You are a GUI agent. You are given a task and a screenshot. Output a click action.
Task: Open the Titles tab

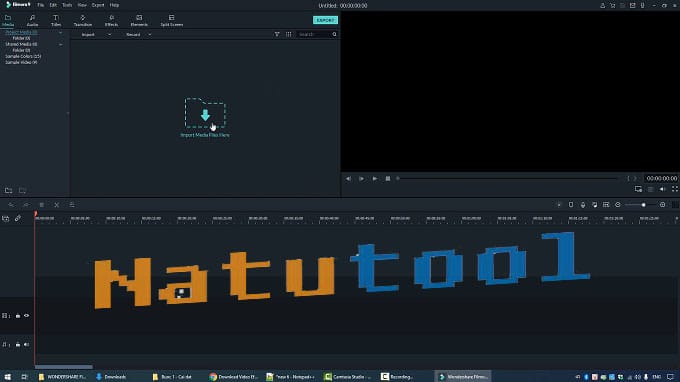[56, 20]
